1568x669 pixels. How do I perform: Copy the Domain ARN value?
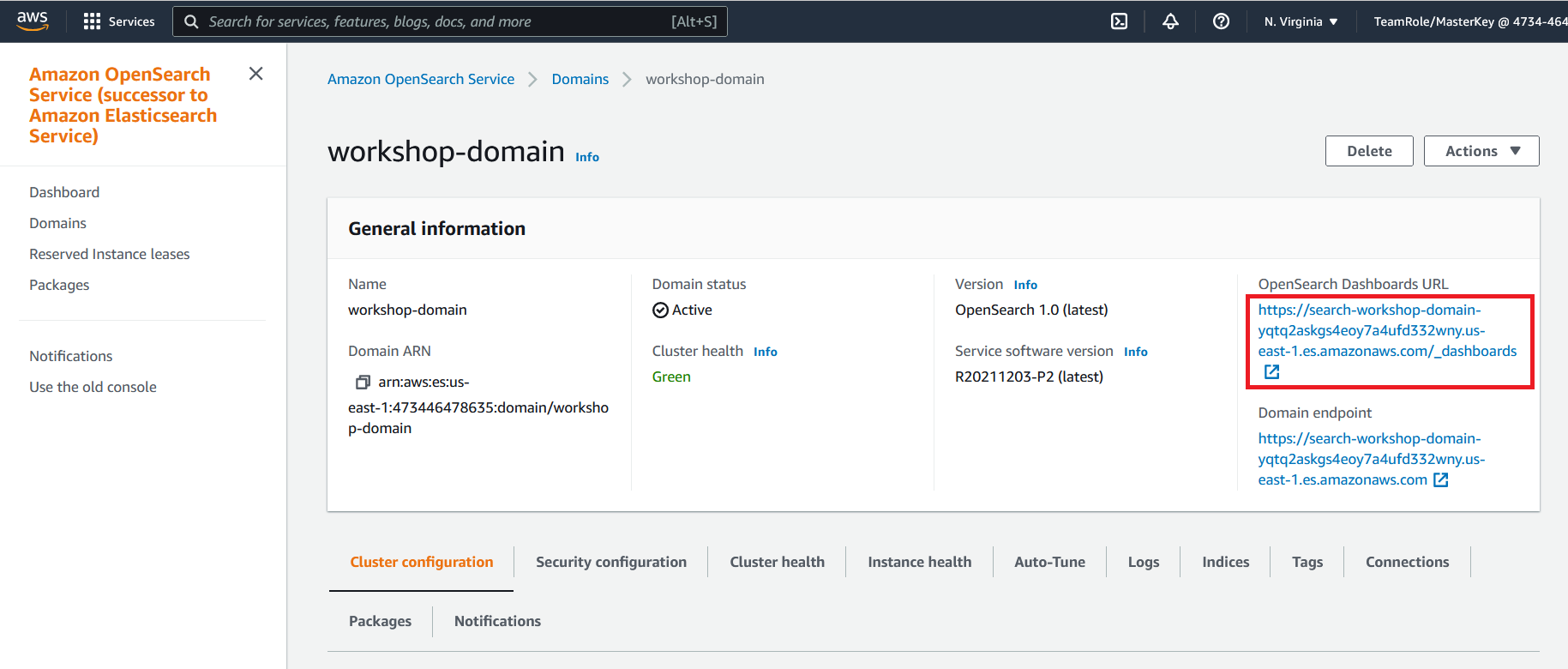coord(363,382)
